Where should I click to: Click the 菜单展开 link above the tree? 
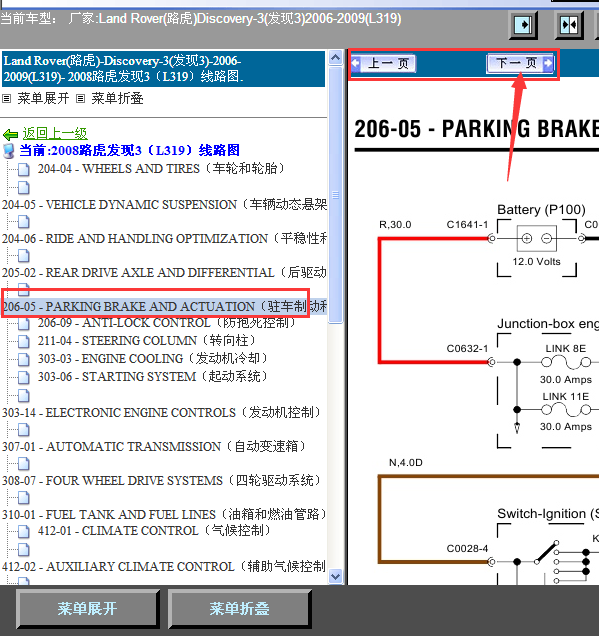[43, 98]
